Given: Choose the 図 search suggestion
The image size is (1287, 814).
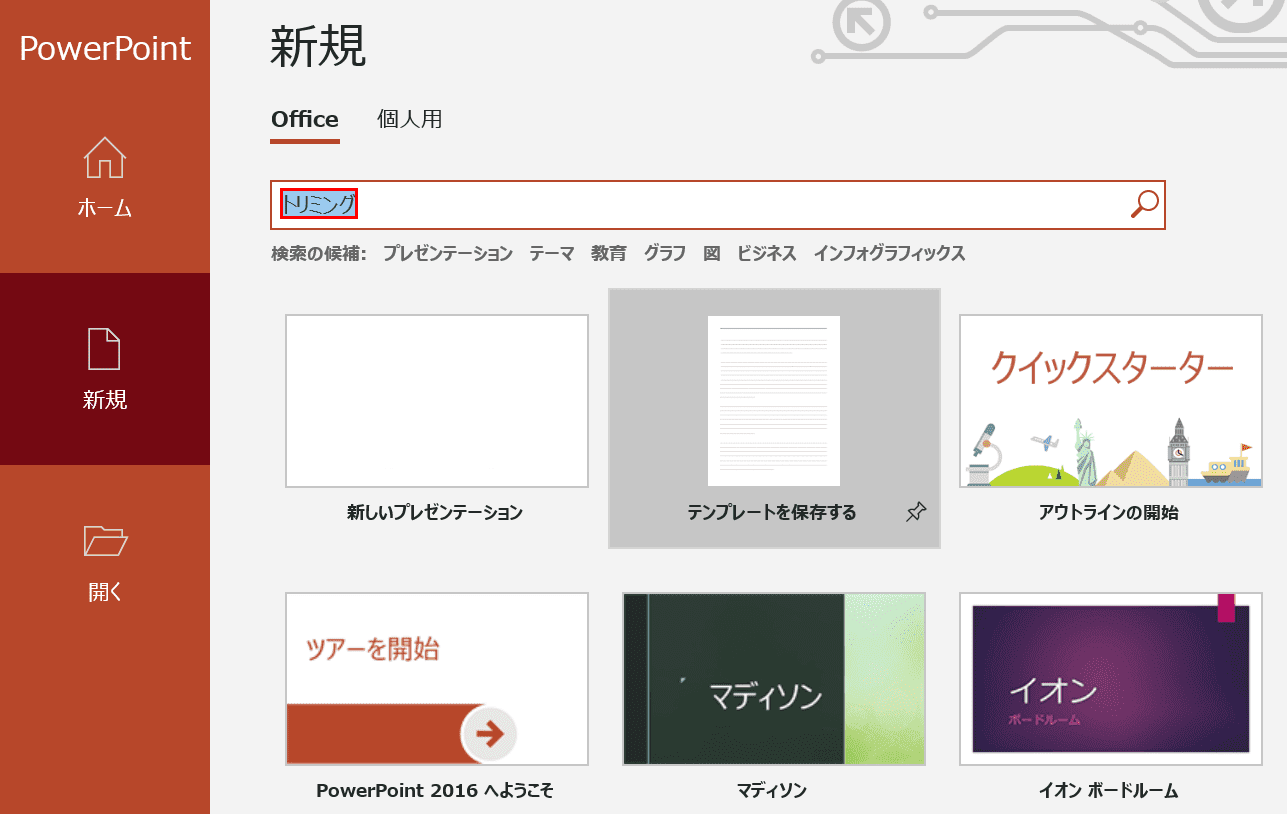Looking at the screenshot, I should tap(712, 253).
